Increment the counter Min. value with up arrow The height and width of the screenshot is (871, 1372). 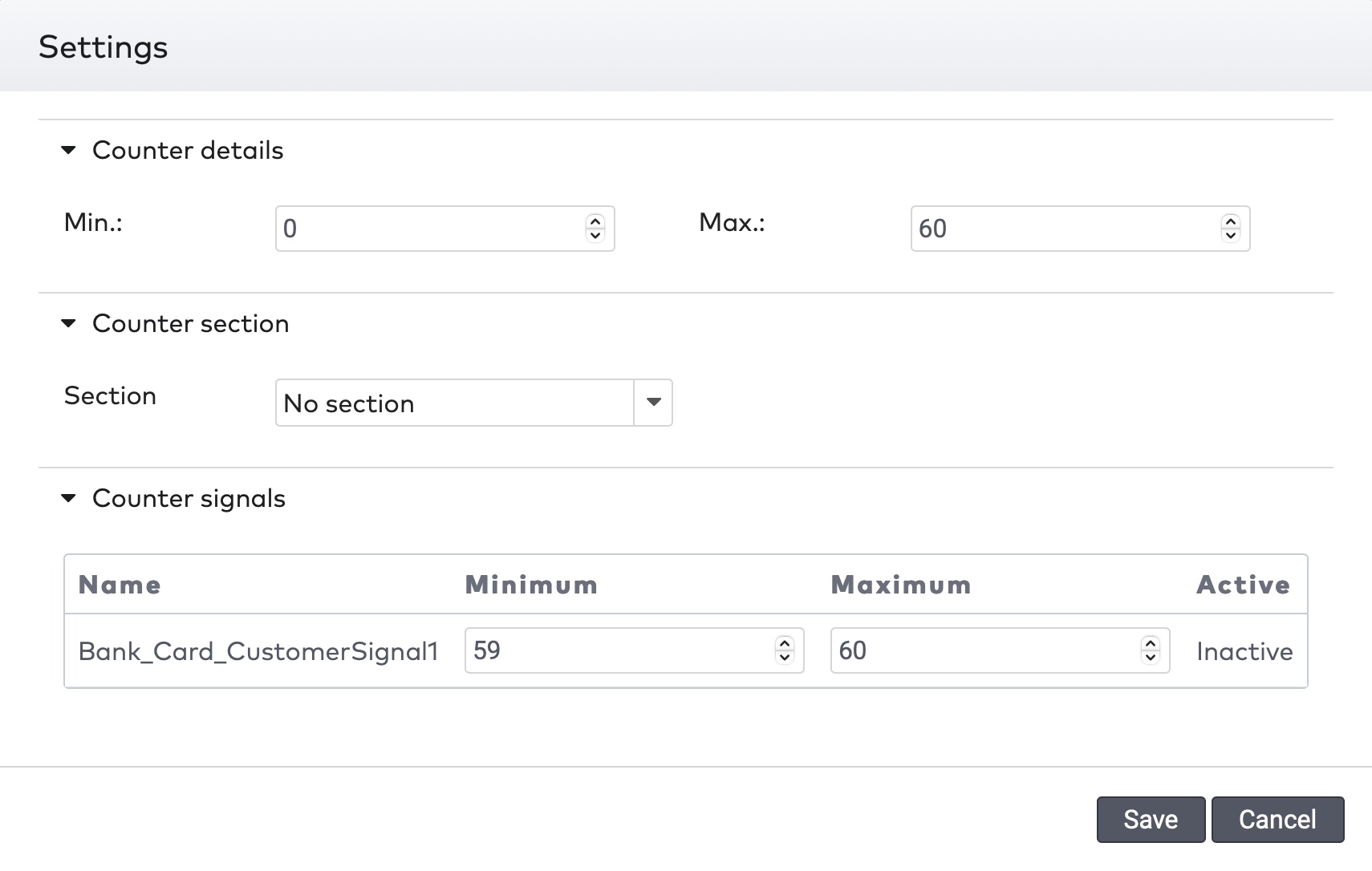click(x=595, y=222)
